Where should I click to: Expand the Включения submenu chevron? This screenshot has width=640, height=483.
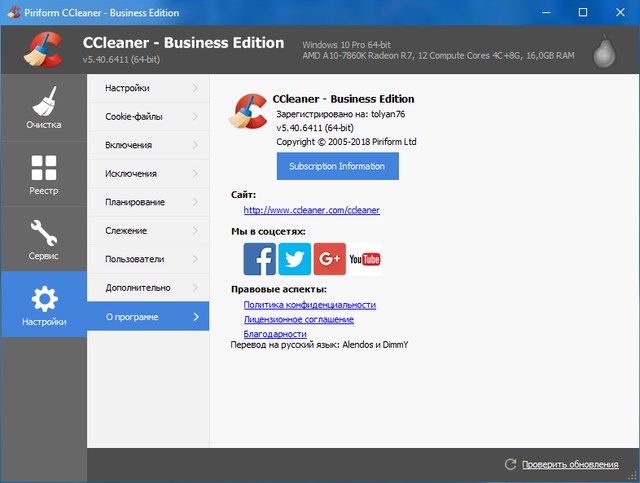pyautogui.click(x=194, y=145)
